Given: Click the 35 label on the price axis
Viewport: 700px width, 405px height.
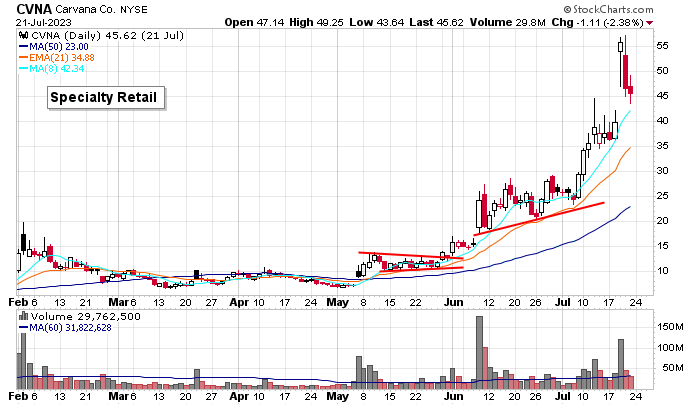Looking at the screenshot, I should click(x=662, y=146).
